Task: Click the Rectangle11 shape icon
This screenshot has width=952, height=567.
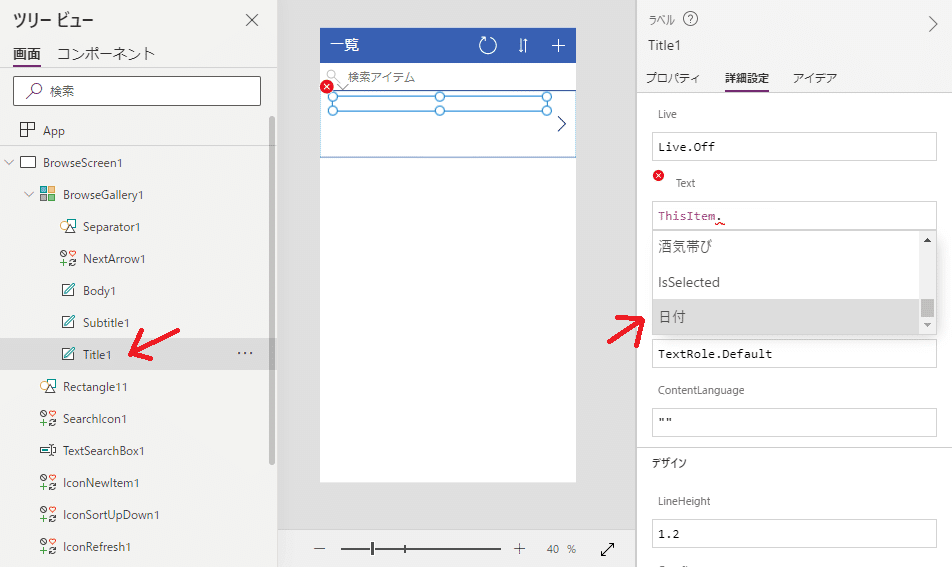Action: pos(48,387)
